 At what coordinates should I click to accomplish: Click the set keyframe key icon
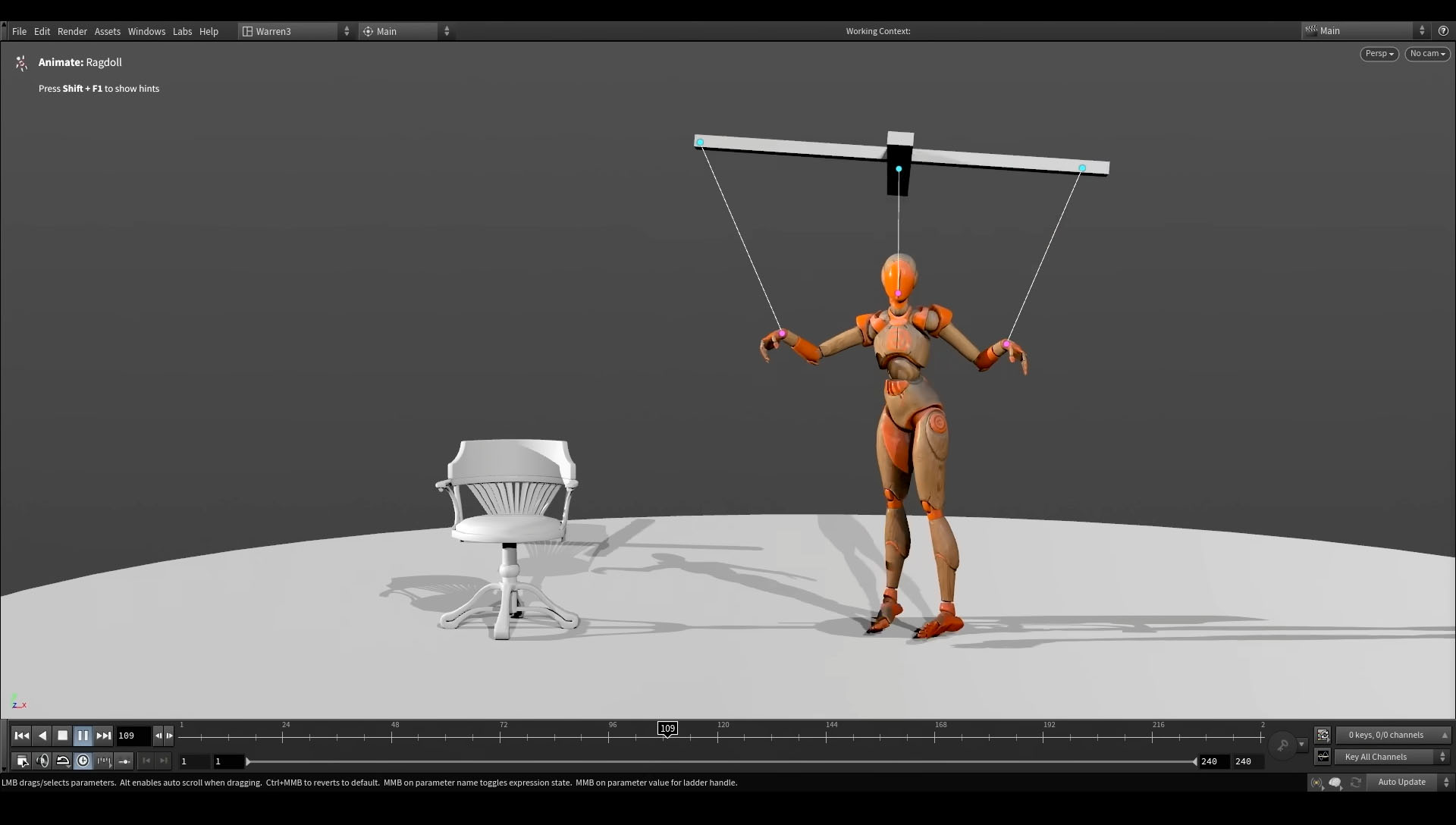tap(1282, 746)
